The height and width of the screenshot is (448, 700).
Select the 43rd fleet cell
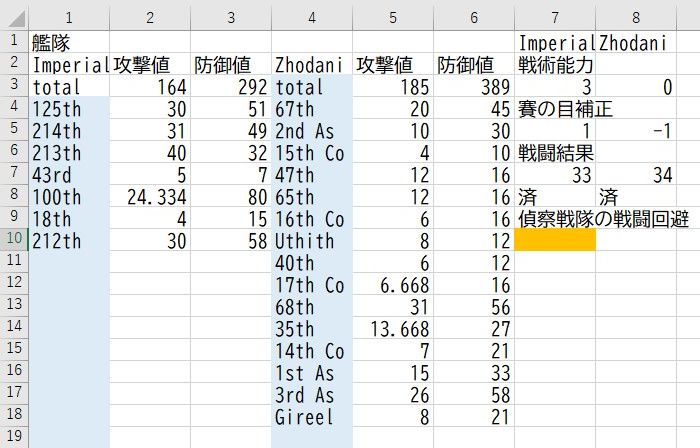(69, 174)
